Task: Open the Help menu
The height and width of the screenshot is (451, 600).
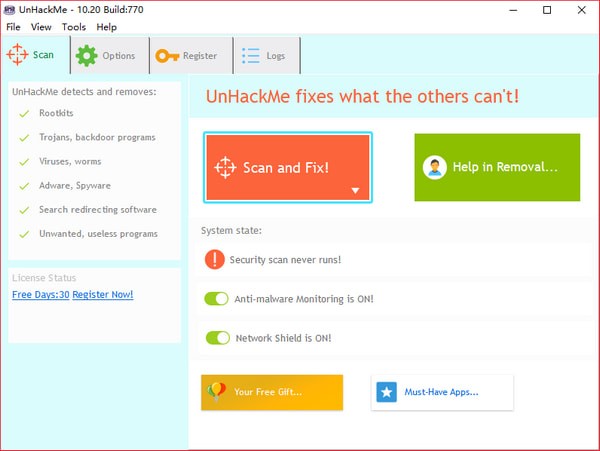Action: (106, 27)
